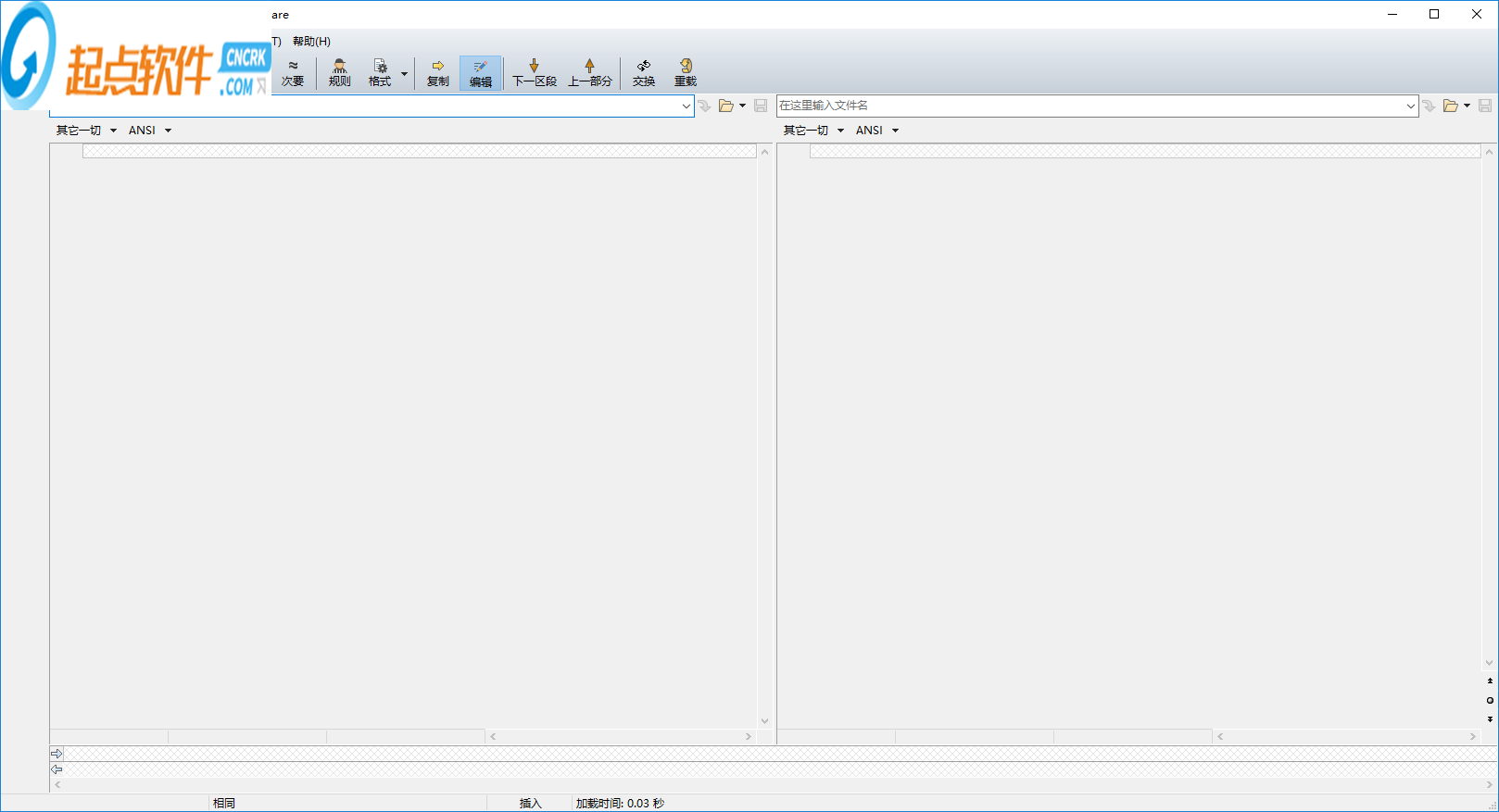Click left pane horizontal scroll-left arrow
The image size is (1499, 812).
[x=493, y=736]
